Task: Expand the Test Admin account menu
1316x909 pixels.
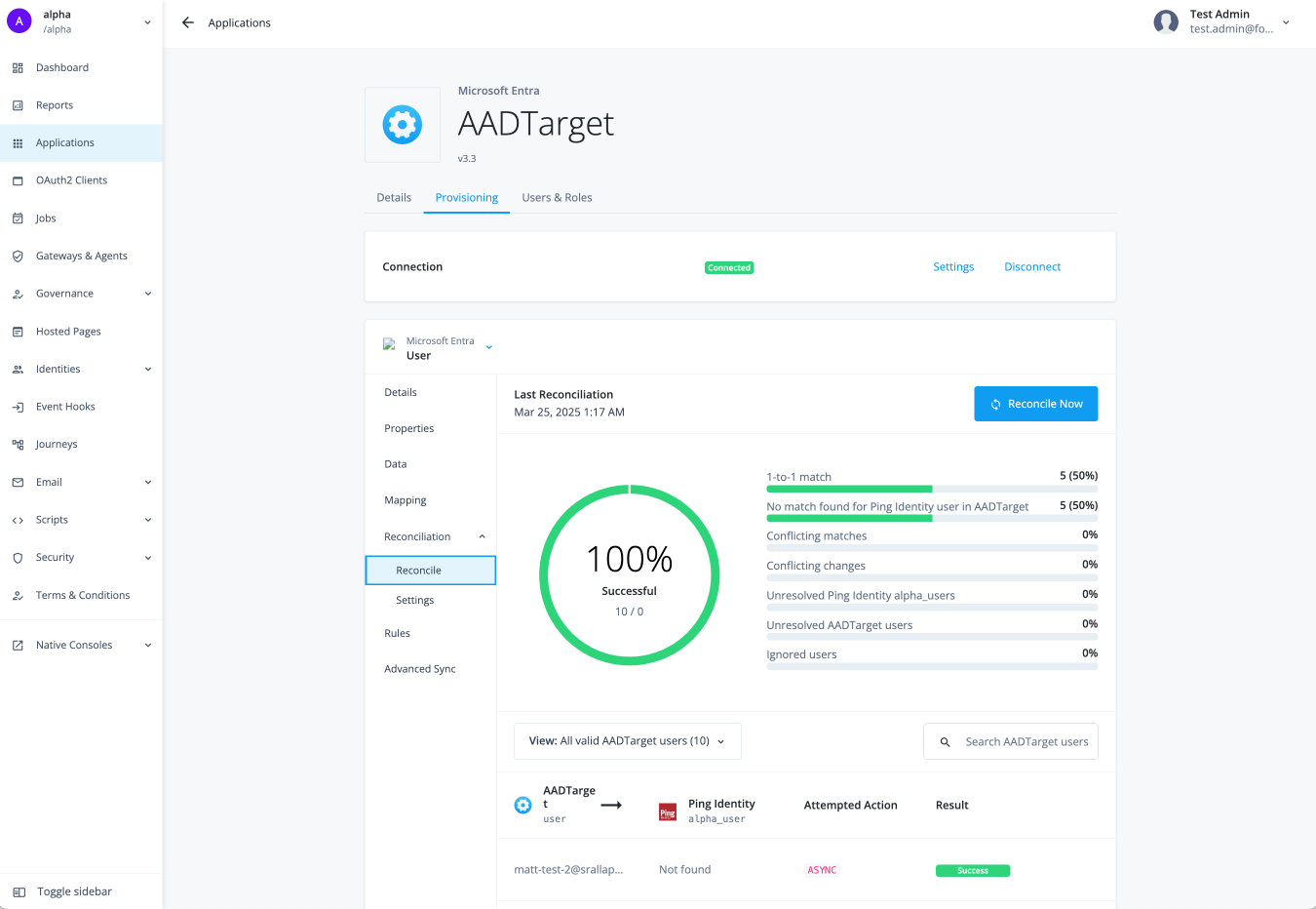Action: pos(1285,22)
